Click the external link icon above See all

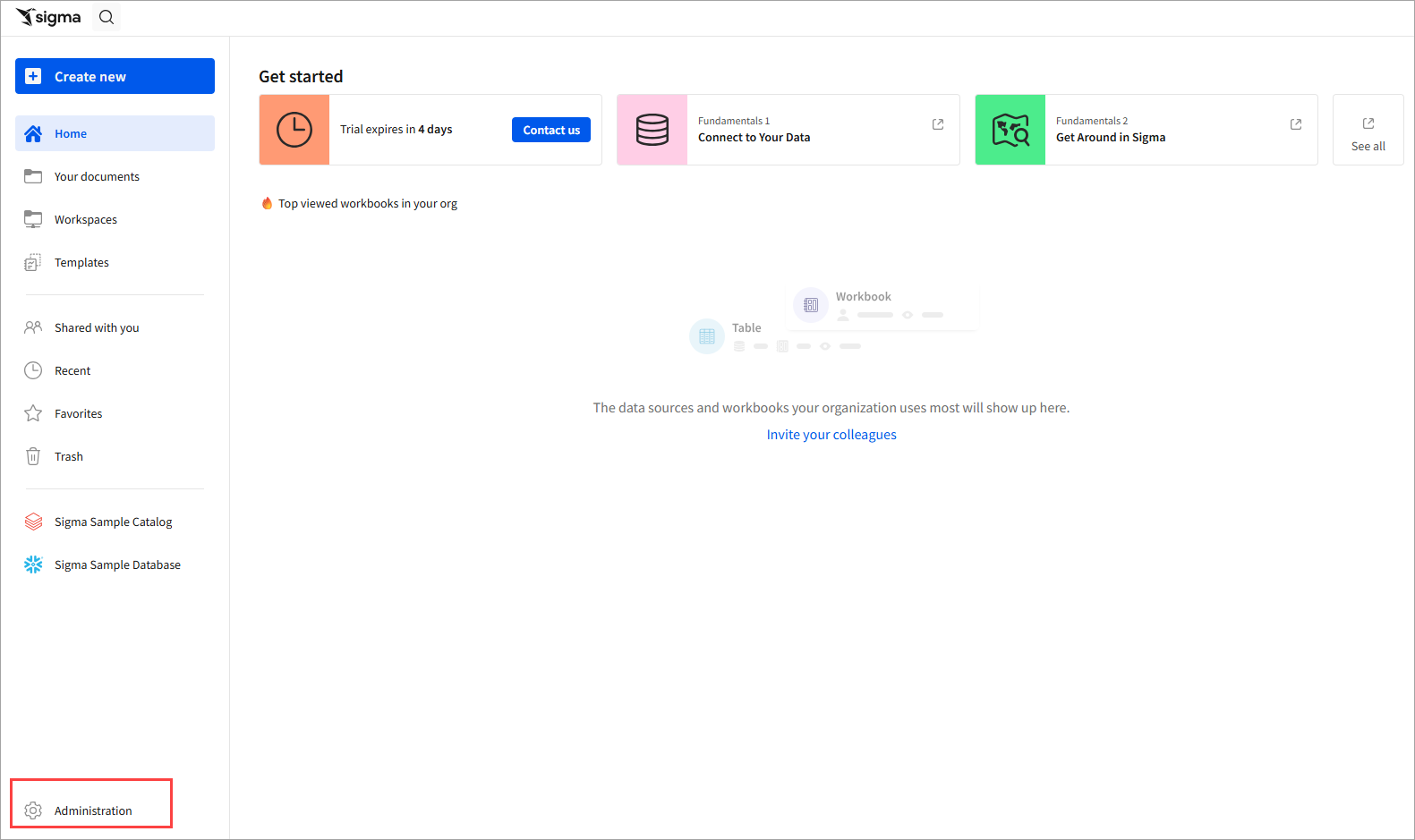[x=1368, y=123]
